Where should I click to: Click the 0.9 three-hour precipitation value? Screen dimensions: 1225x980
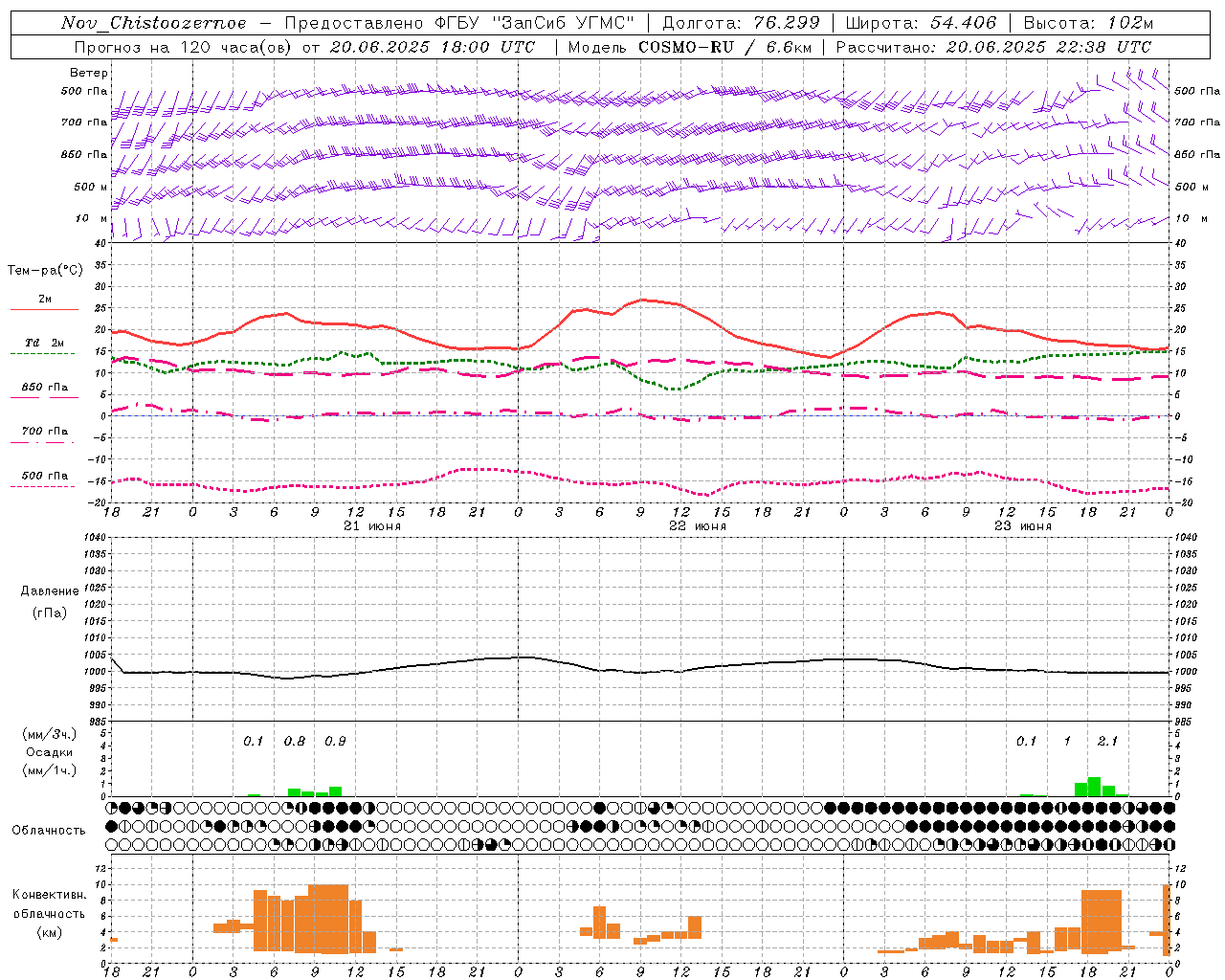click(x=335, y=742)
